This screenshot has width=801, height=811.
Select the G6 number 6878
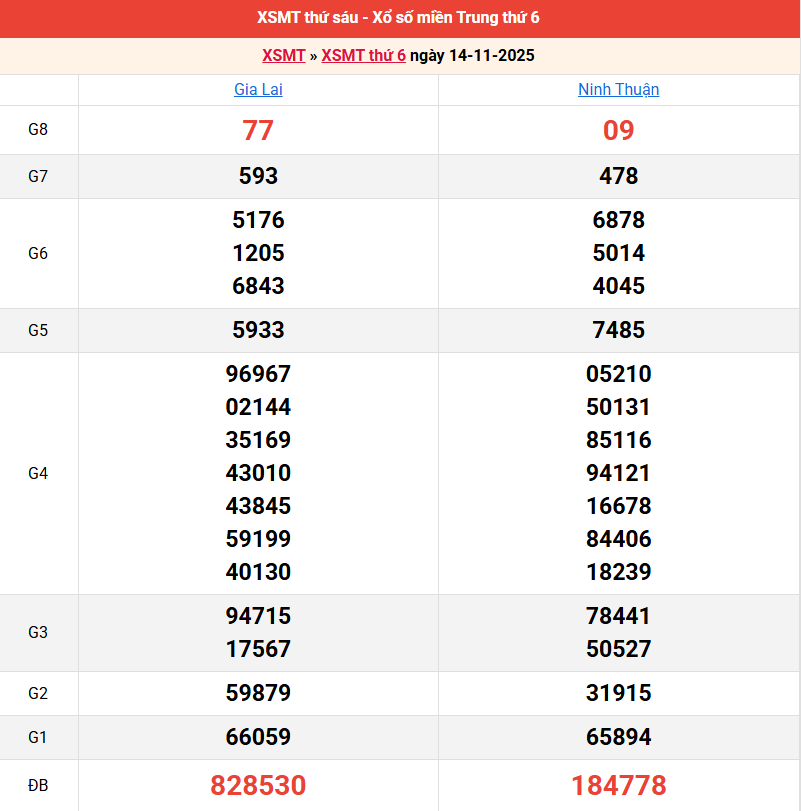pyautogui.click(x=618, y=220)
